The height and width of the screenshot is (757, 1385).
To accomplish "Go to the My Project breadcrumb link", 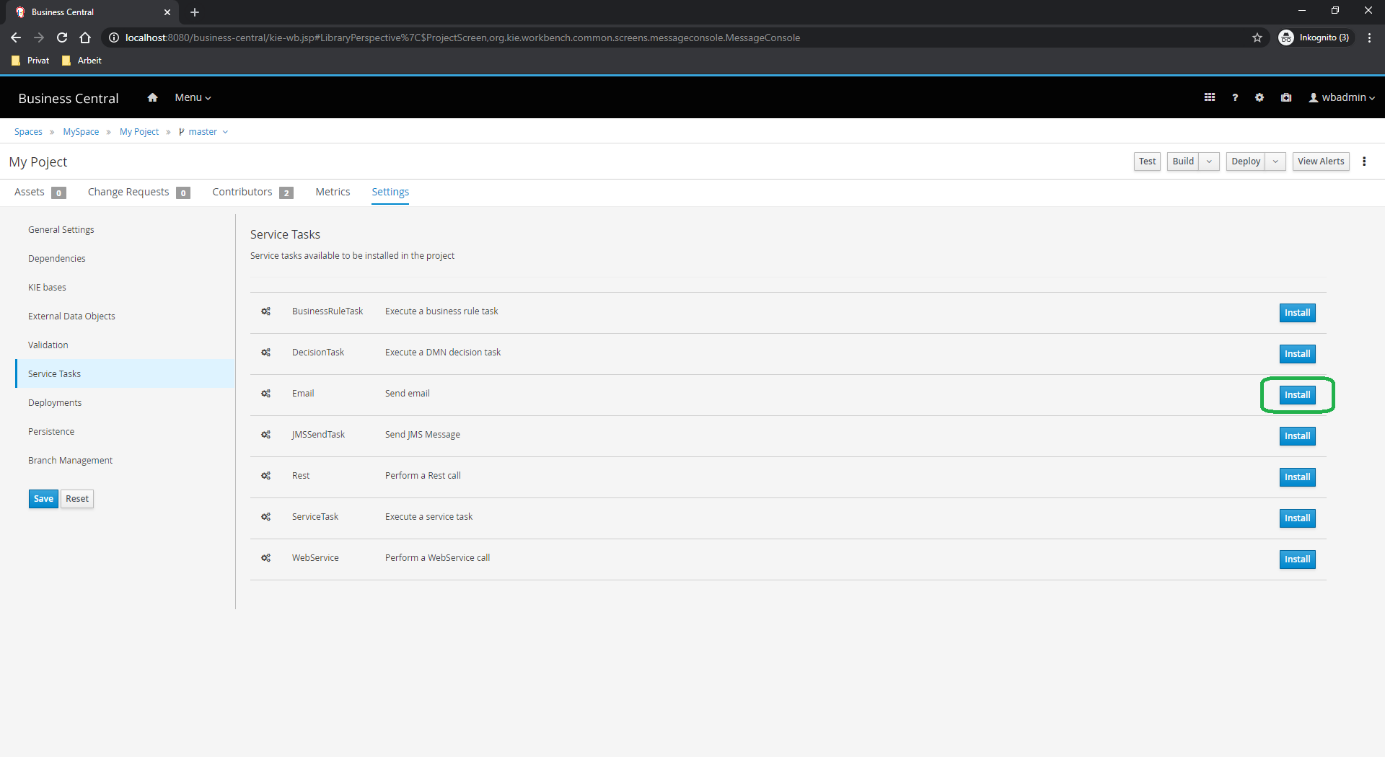I will (x=139, y=132).
